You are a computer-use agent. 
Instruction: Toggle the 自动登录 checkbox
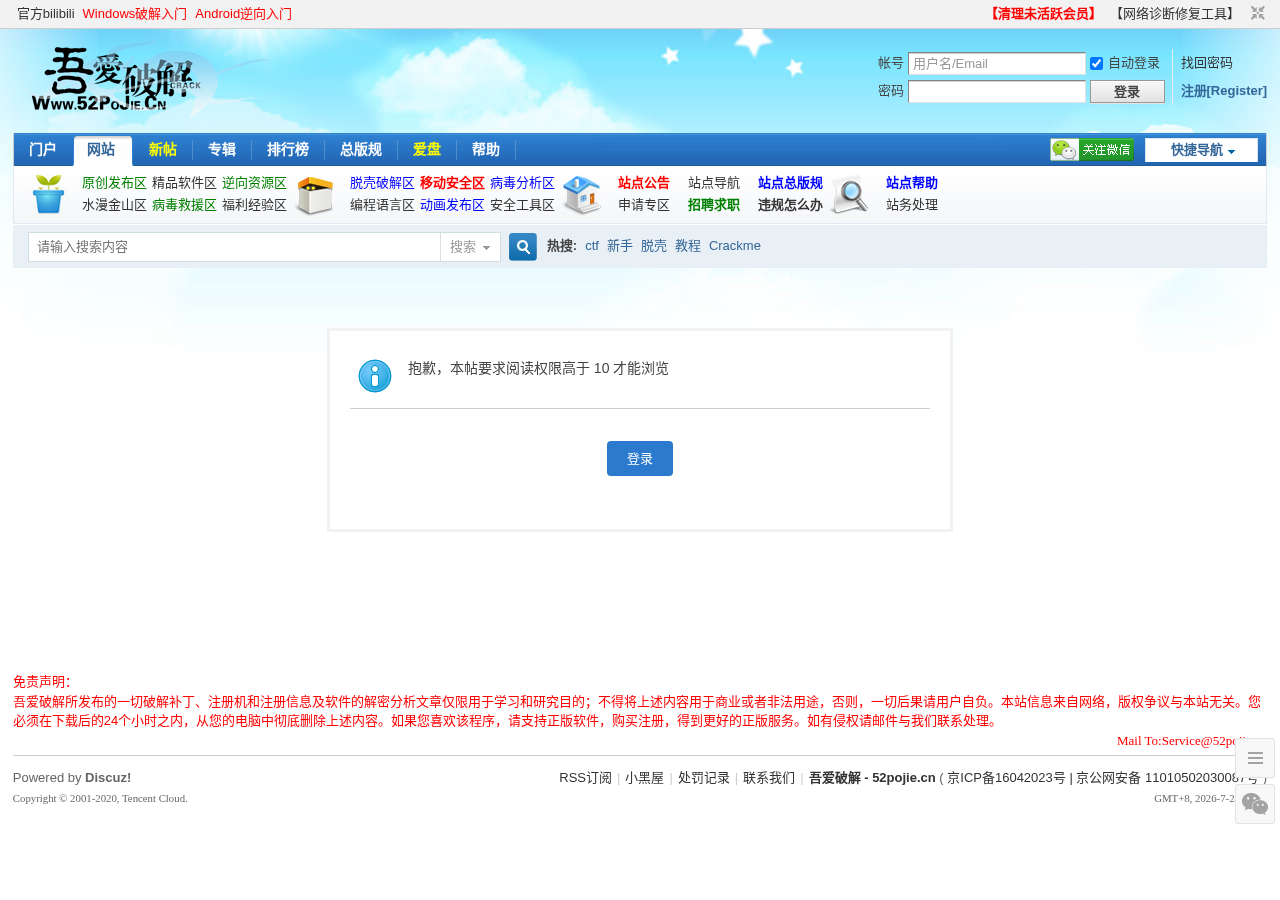point(1096,63)
